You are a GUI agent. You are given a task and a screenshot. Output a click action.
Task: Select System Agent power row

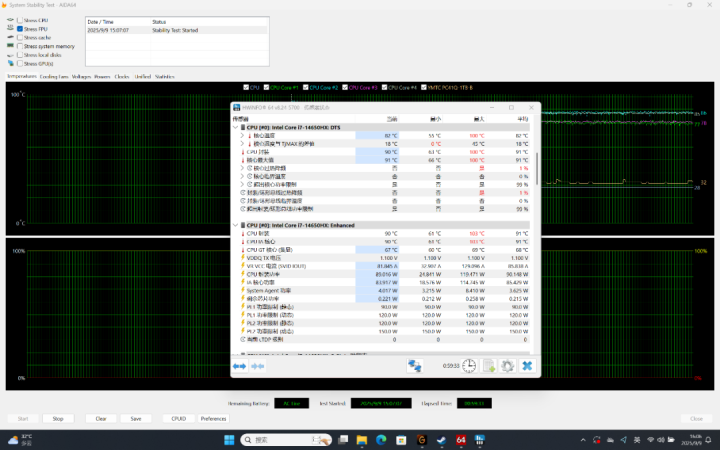pos(382,290)
